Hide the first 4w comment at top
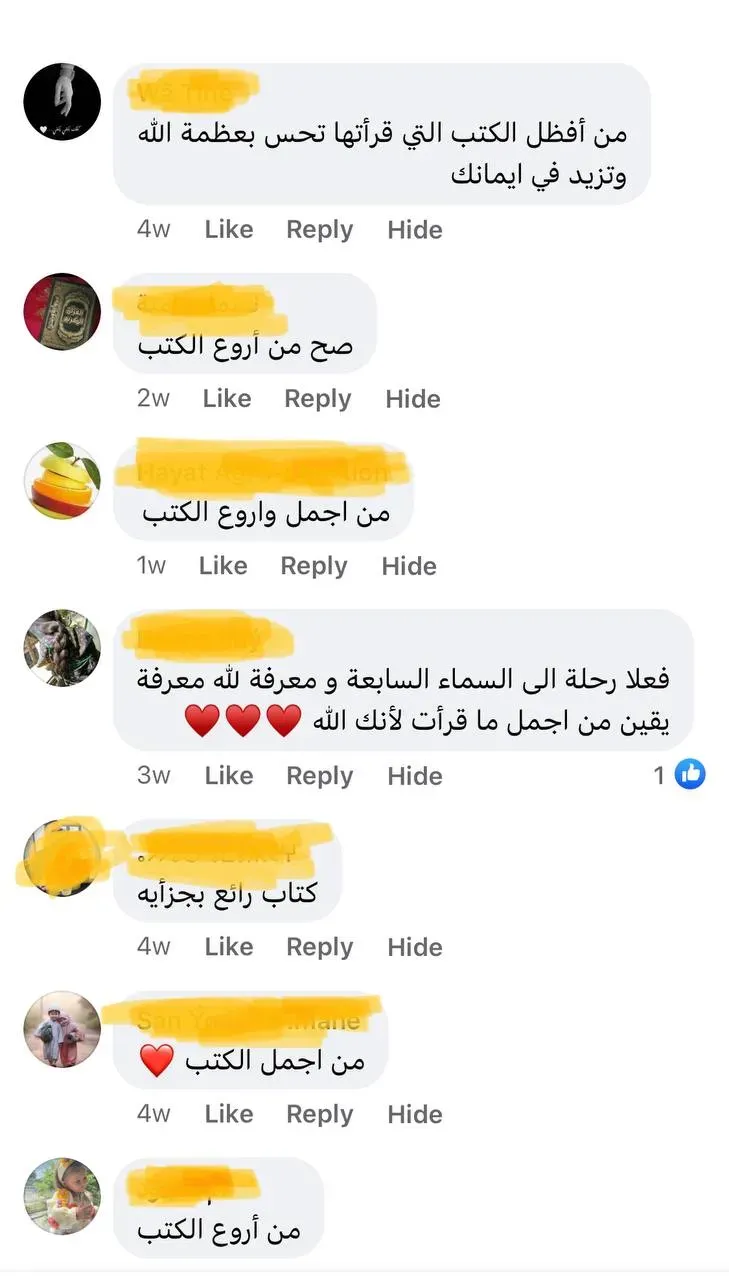This screenshot has width=729, height=1280. (x=415, y=229)
